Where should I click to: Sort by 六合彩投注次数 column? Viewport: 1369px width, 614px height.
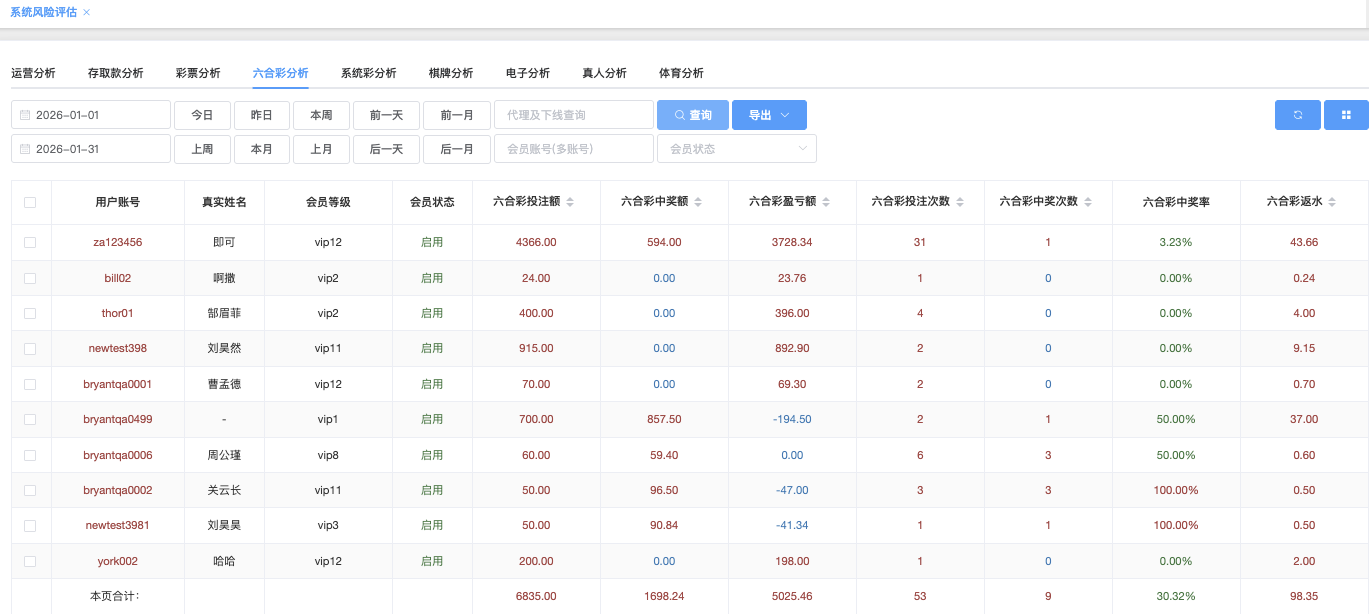(960, 202)
